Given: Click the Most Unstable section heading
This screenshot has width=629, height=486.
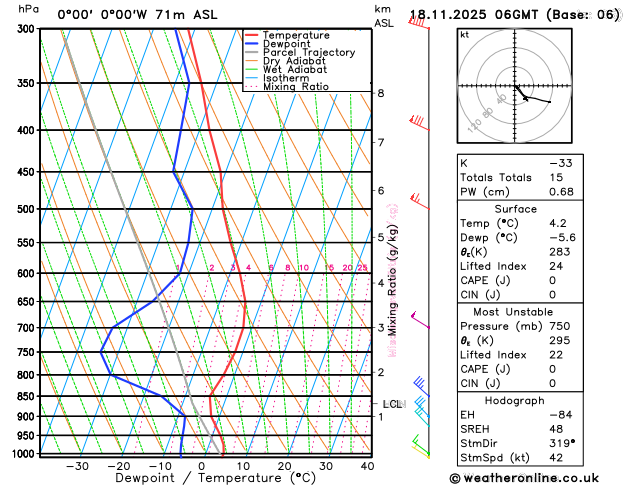Looking at the screenshot, I should [x=513, y=312].
